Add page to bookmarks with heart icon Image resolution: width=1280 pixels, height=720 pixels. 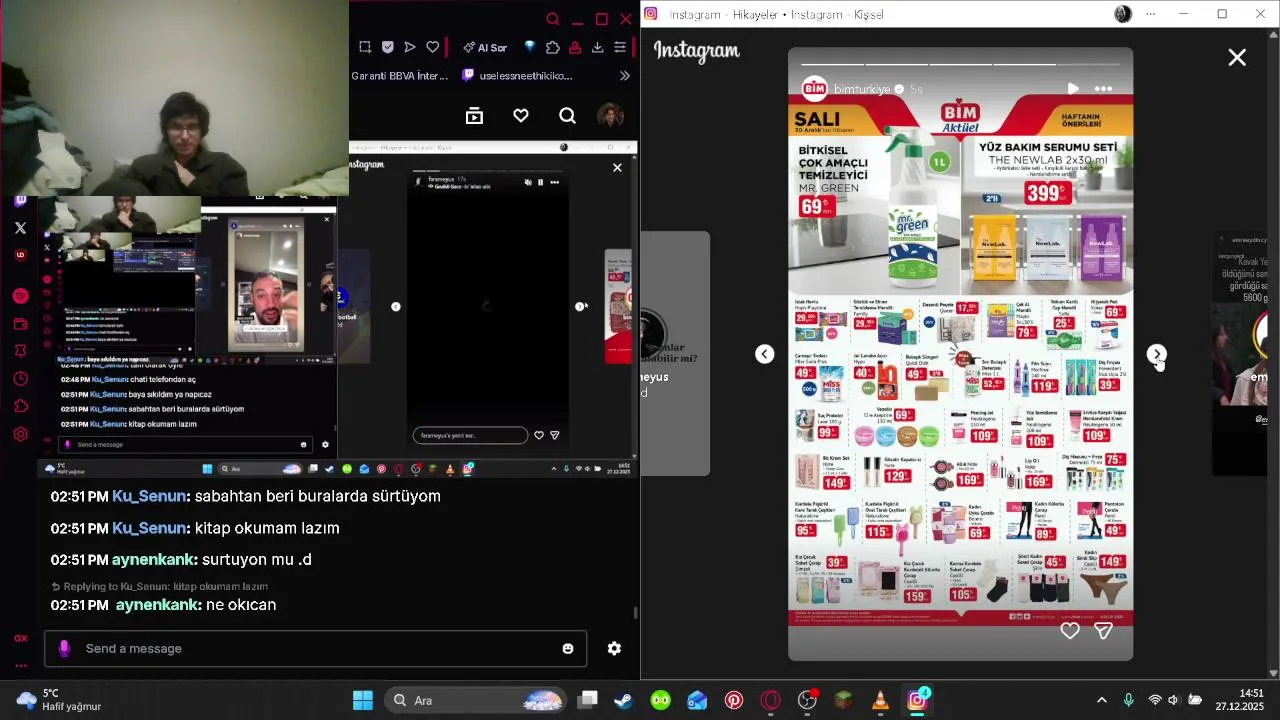[432, 47]
